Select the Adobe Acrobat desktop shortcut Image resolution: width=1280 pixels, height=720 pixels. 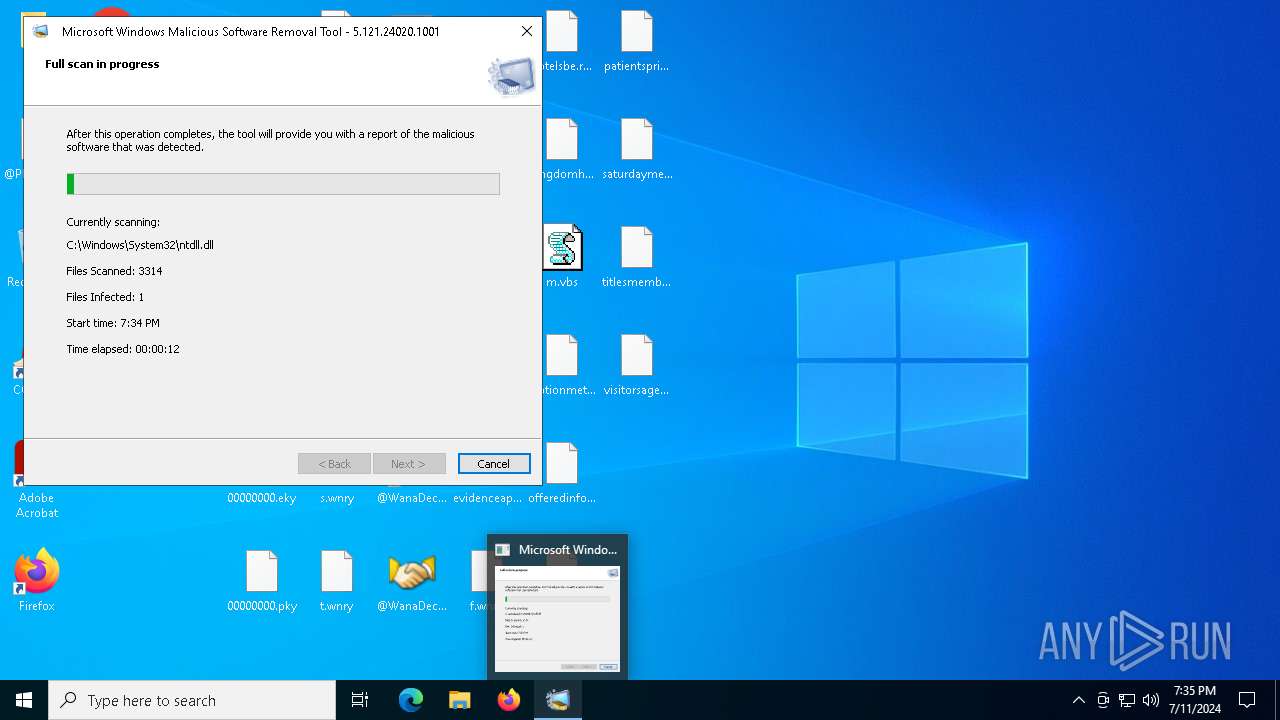click(37, 505)
